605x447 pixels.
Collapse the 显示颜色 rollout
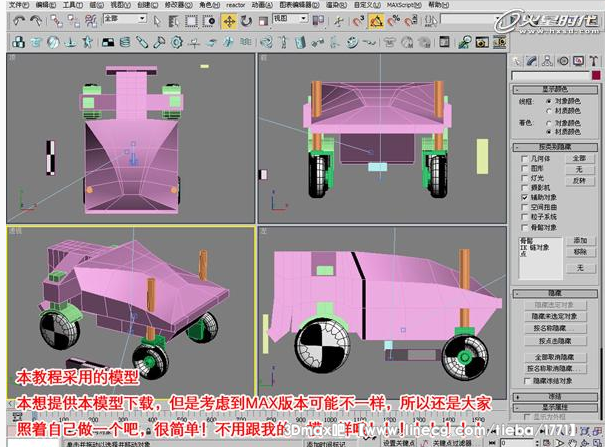pyautogui.click(x=555, y=89)
